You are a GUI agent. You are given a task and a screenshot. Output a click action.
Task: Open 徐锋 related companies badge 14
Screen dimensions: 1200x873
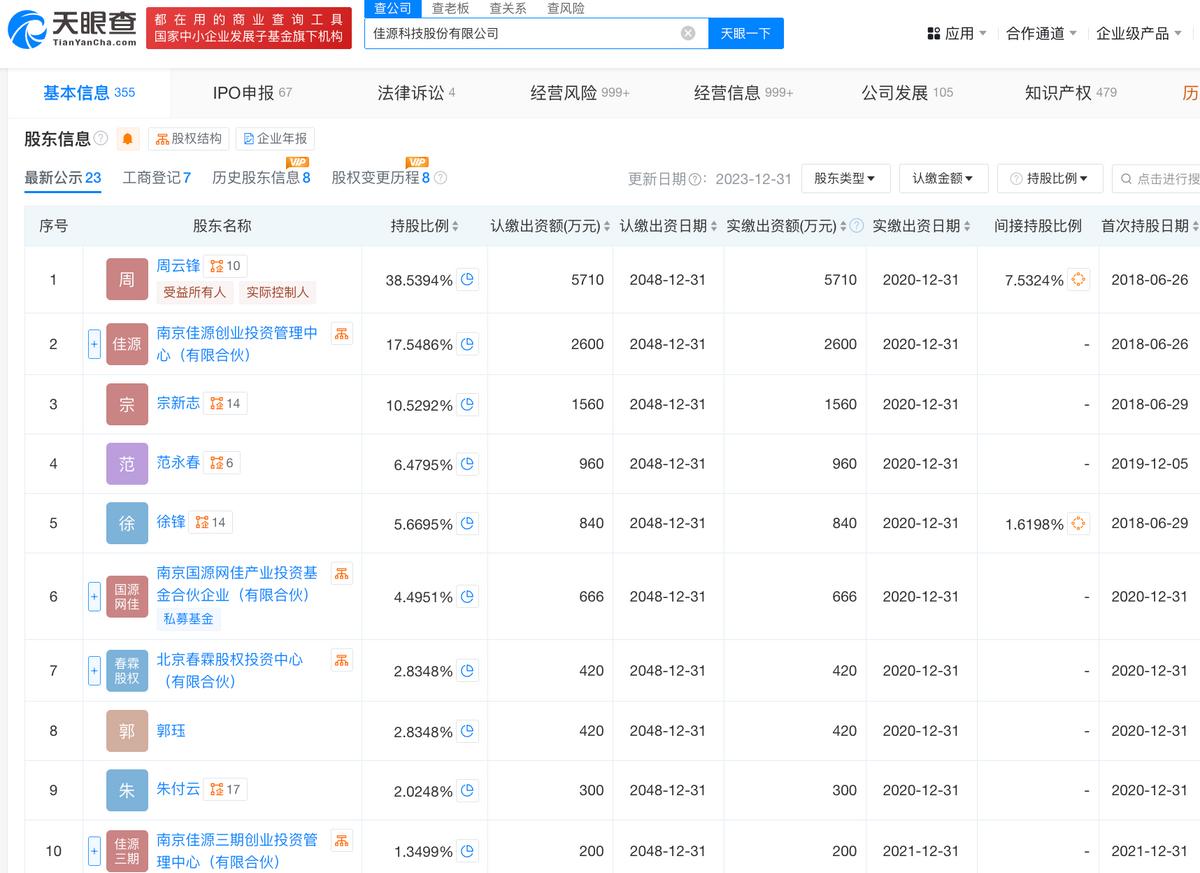[x=210, y=522]
